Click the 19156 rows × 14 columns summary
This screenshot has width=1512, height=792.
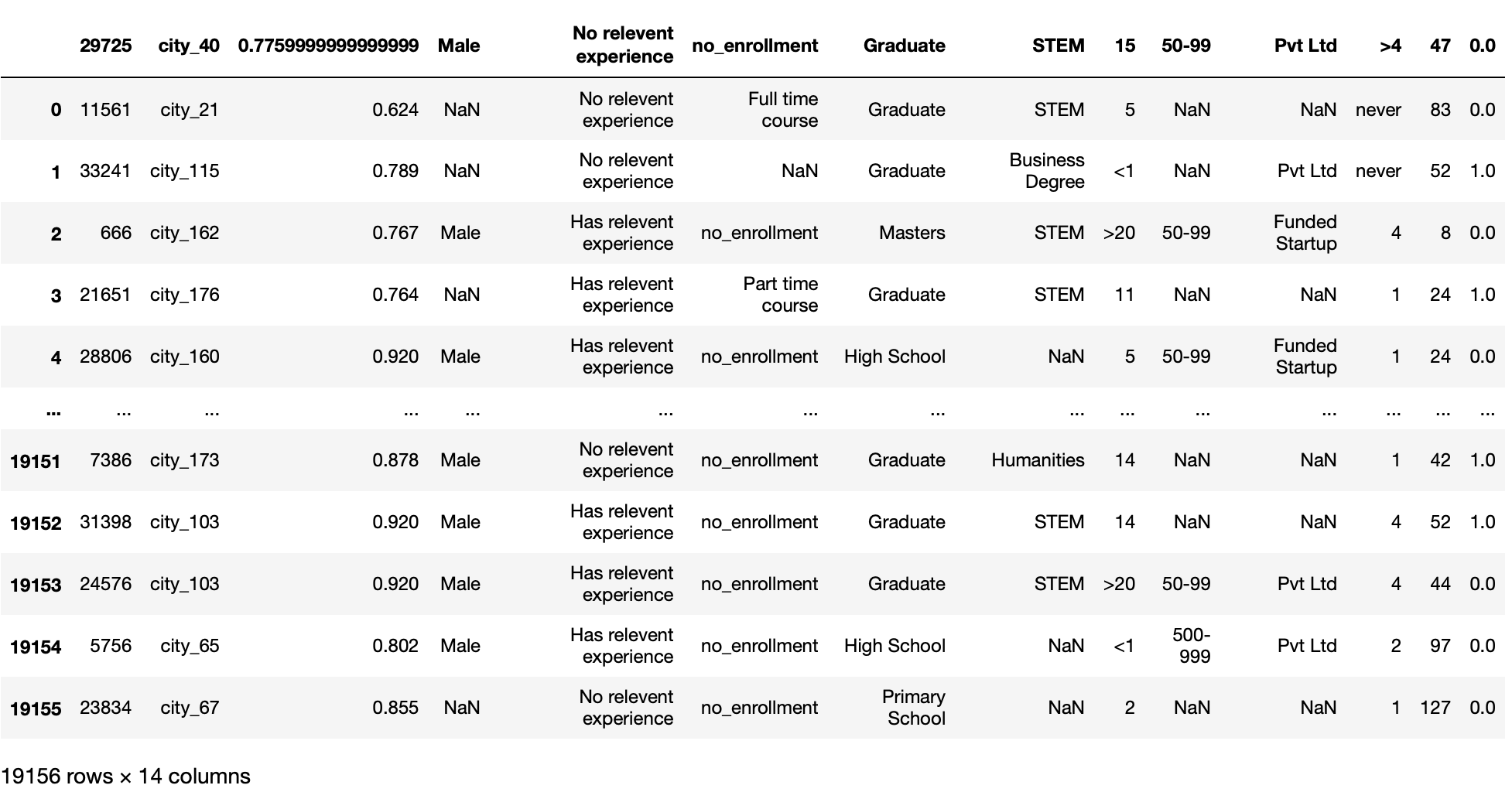(125, 776)
